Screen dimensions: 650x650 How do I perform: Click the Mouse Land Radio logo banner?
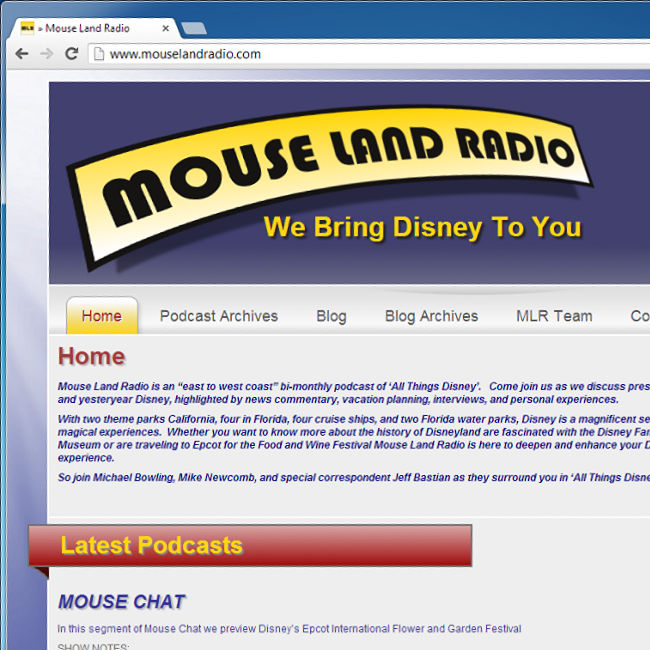tap(330, 186)
